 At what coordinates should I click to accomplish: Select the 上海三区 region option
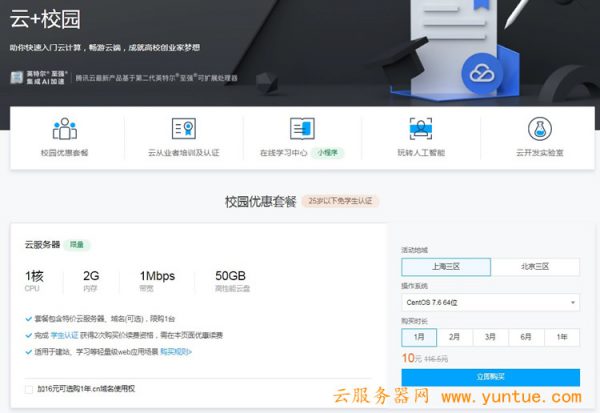(446, 267)
